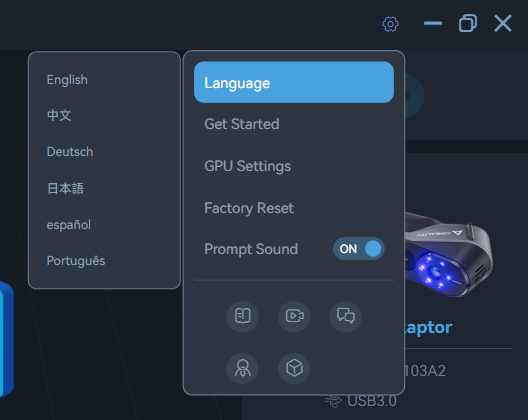Viewport: 528px width, 420px height.
Task: Click the customer support person icon
Action: tap(242, 368)
